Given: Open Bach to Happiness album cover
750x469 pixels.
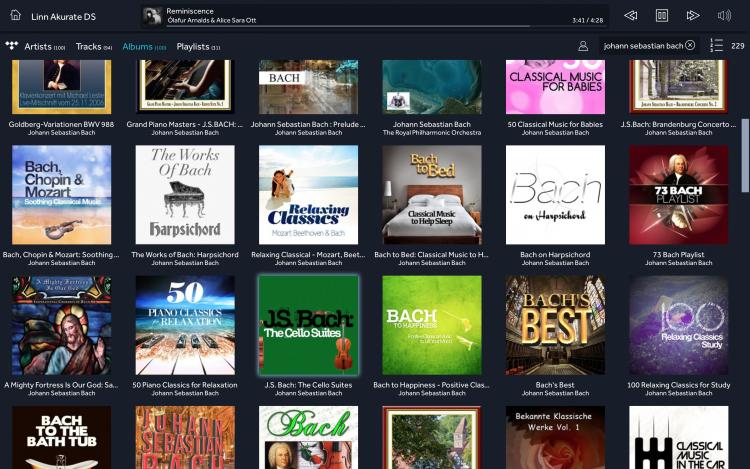Looking at the screenshot, I should 432,325.
